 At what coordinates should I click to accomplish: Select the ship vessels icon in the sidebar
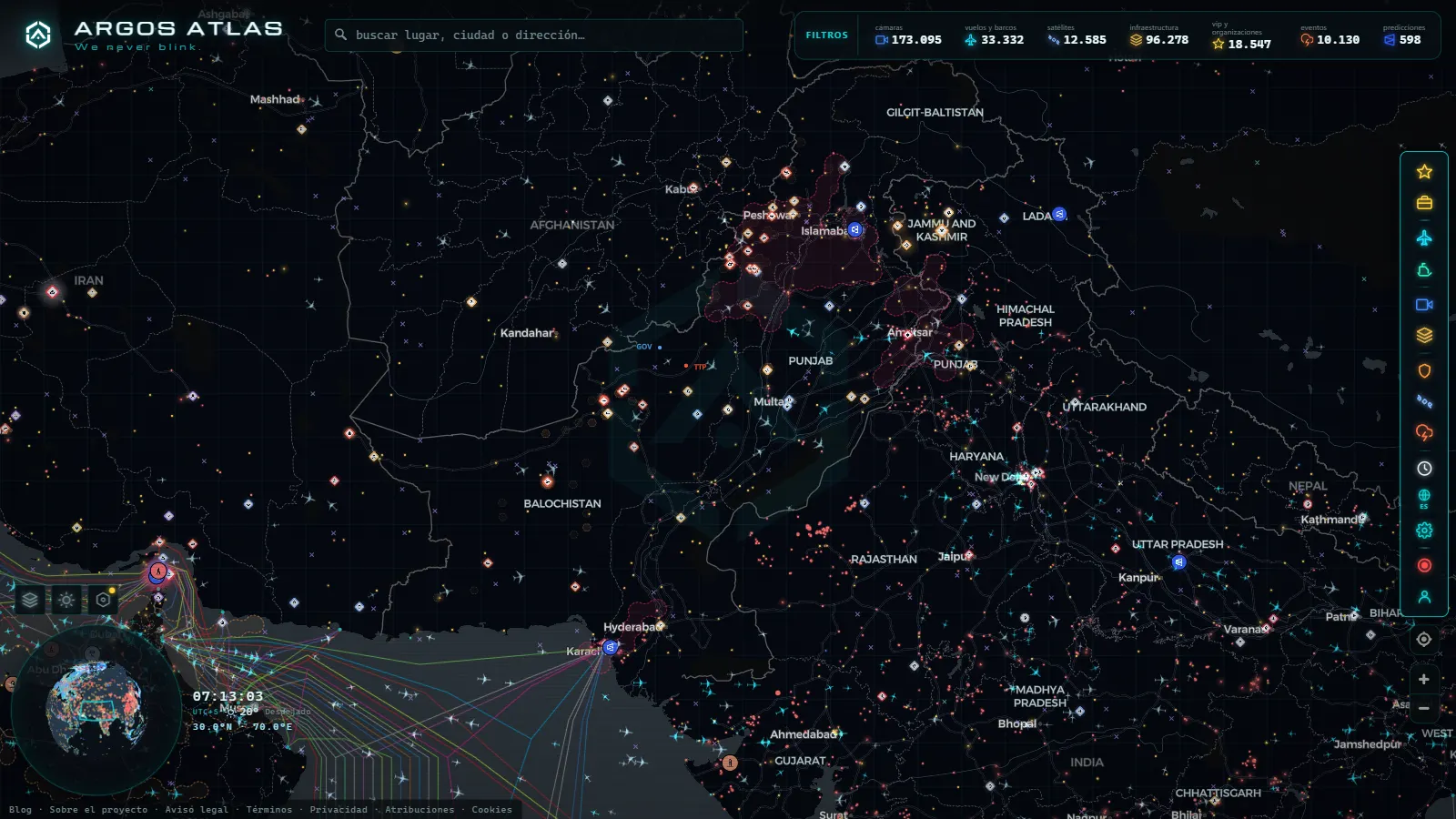point(1424,270)
